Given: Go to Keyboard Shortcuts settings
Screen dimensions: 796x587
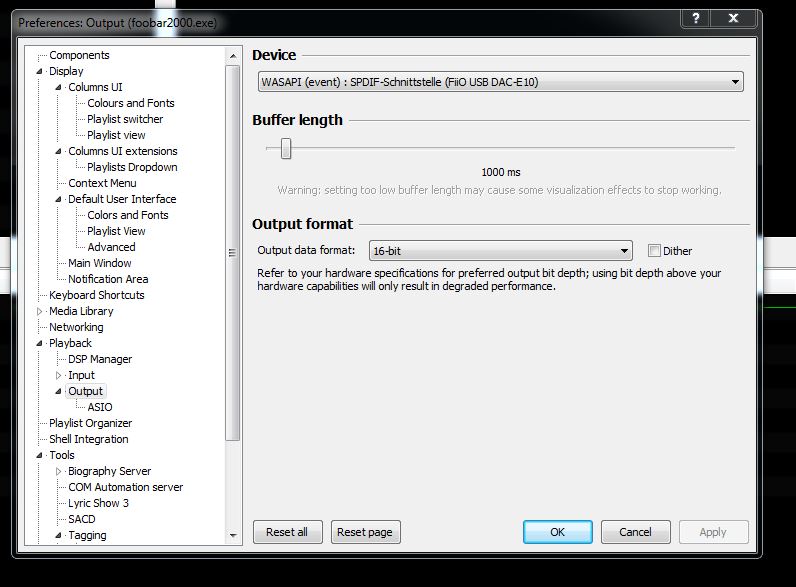Looking at the screenshot, I should (x=96, y=295).
